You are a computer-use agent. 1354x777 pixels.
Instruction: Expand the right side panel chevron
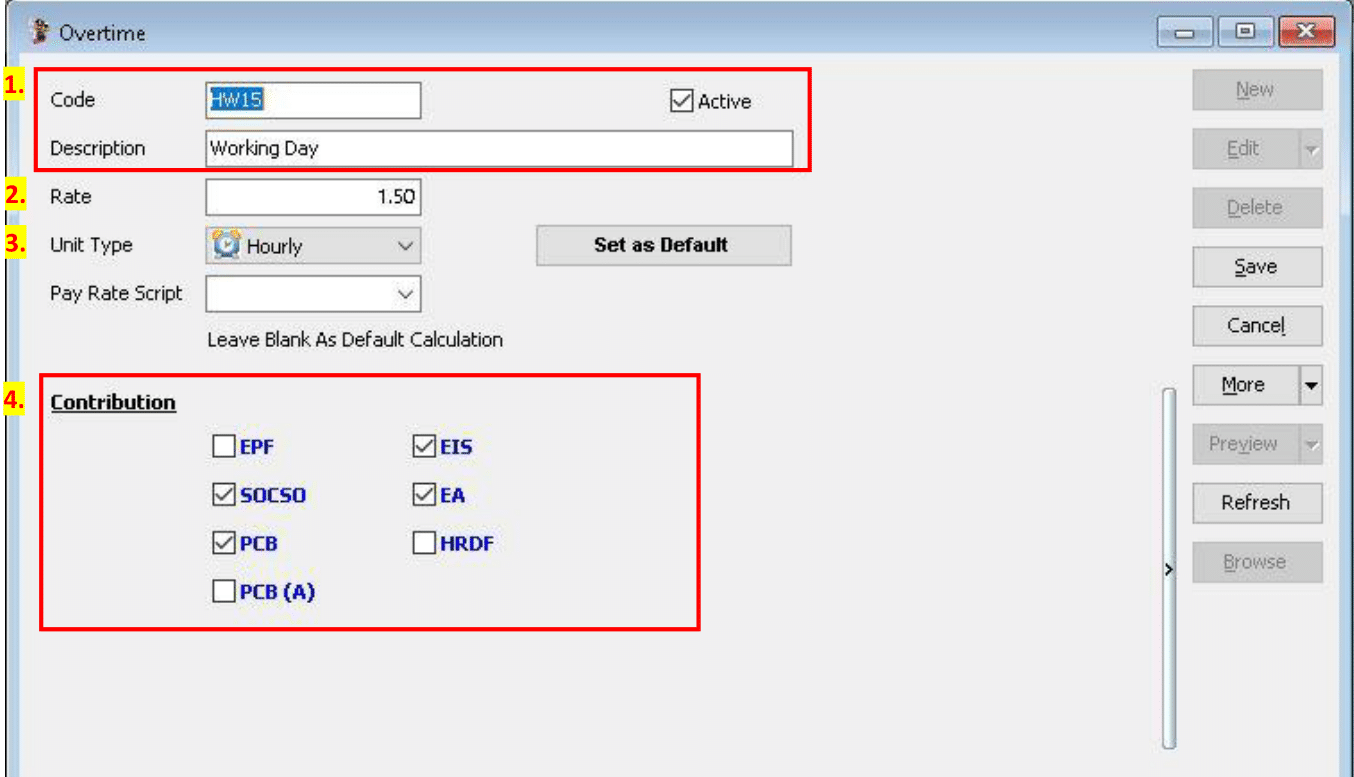(x=1168, y=569)
